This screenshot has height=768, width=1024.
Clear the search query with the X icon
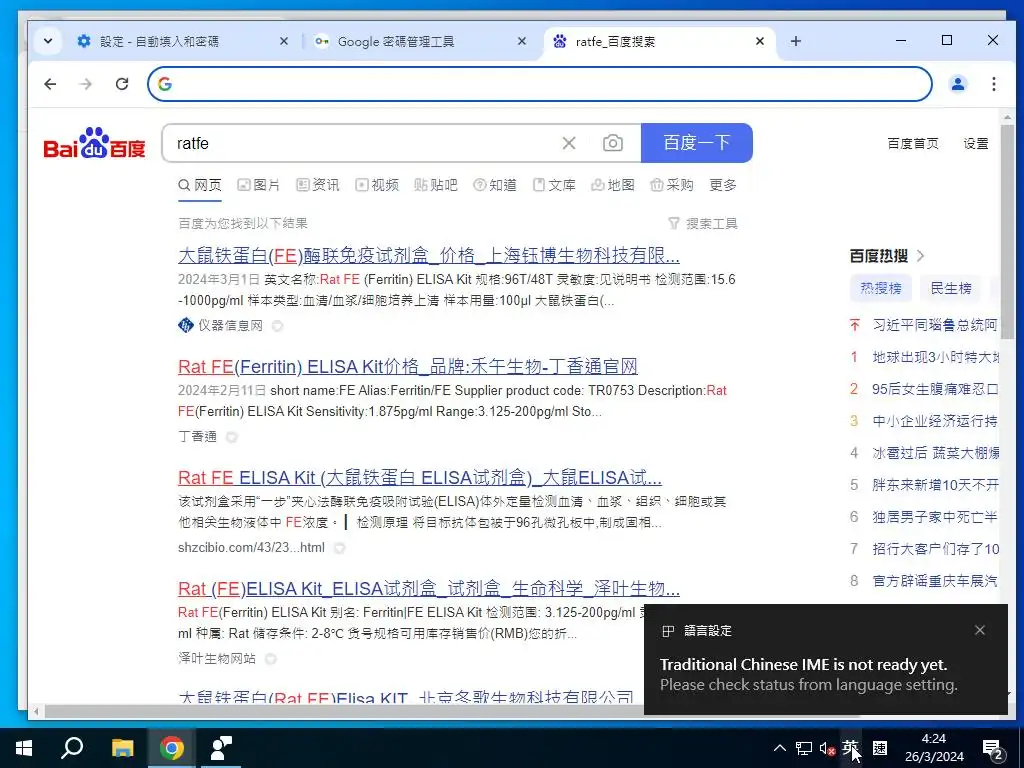tap(569, 143)
